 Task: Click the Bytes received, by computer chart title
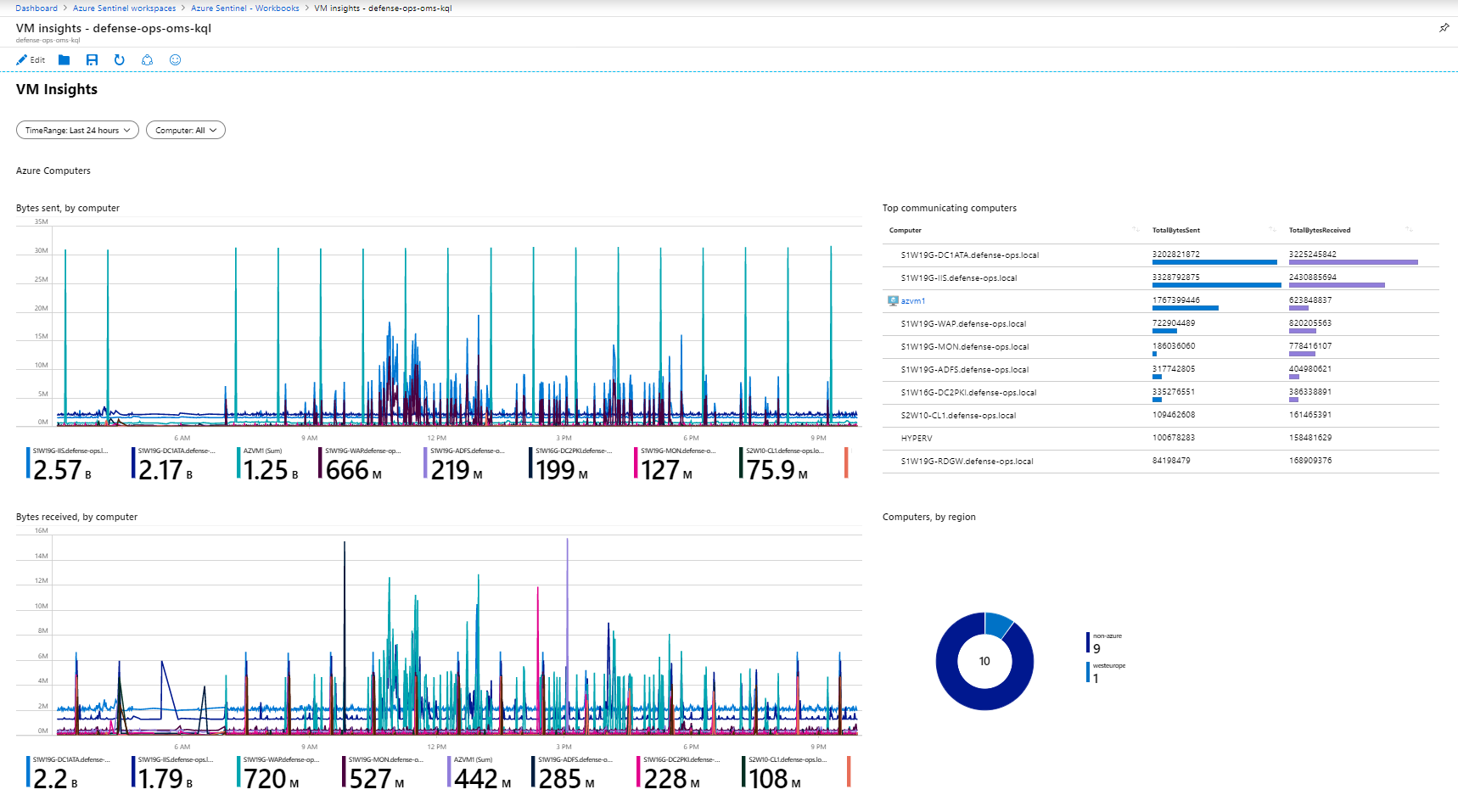tap(76, 517)
